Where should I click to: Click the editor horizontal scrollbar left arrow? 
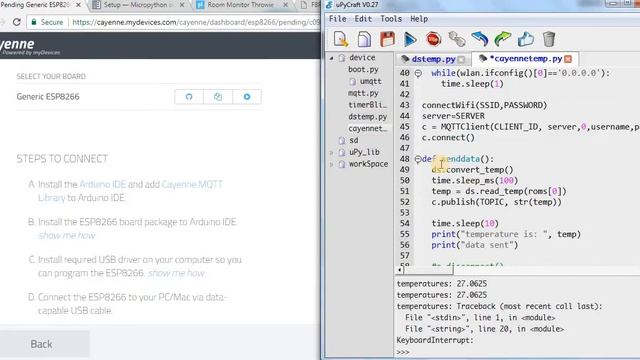400,270
